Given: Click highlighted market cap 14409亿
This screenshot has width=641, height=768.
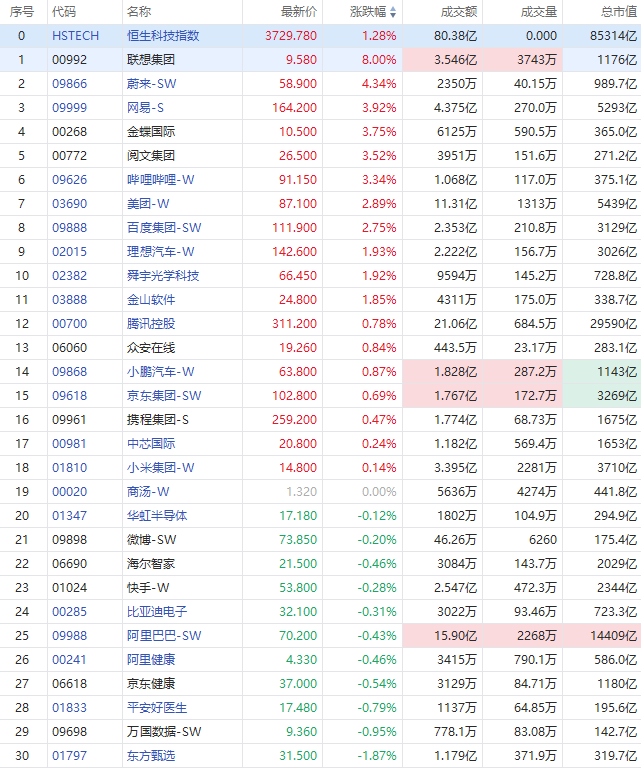Looking at the screenshot, I should click(614, 636).
